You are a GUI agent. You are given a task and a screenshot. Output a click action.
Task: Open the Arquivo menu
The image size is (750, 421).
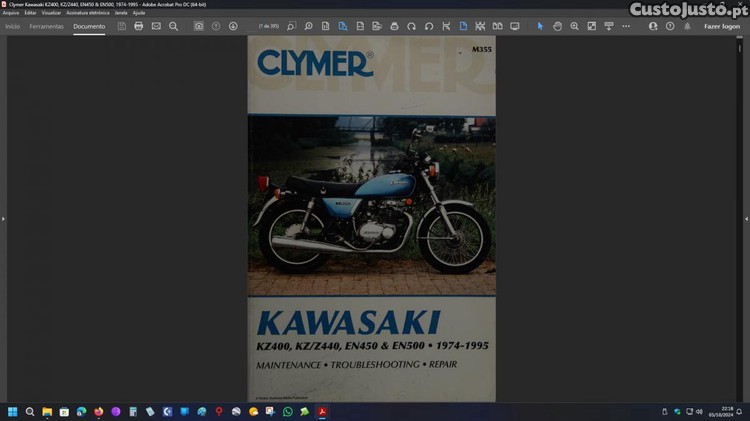11,13
